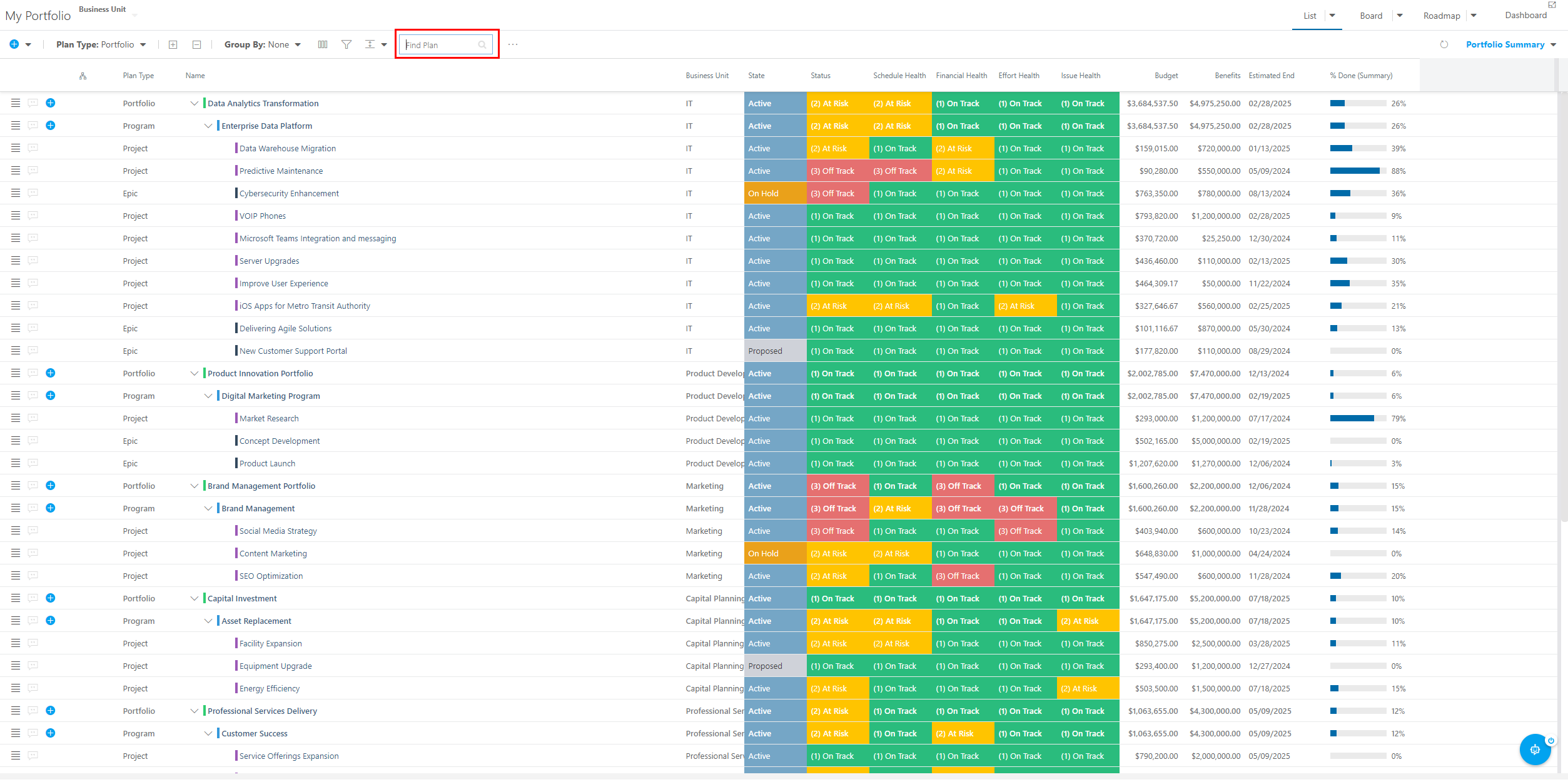
Task: Switch to the Board tab
Action: (x=1371, y=16)
